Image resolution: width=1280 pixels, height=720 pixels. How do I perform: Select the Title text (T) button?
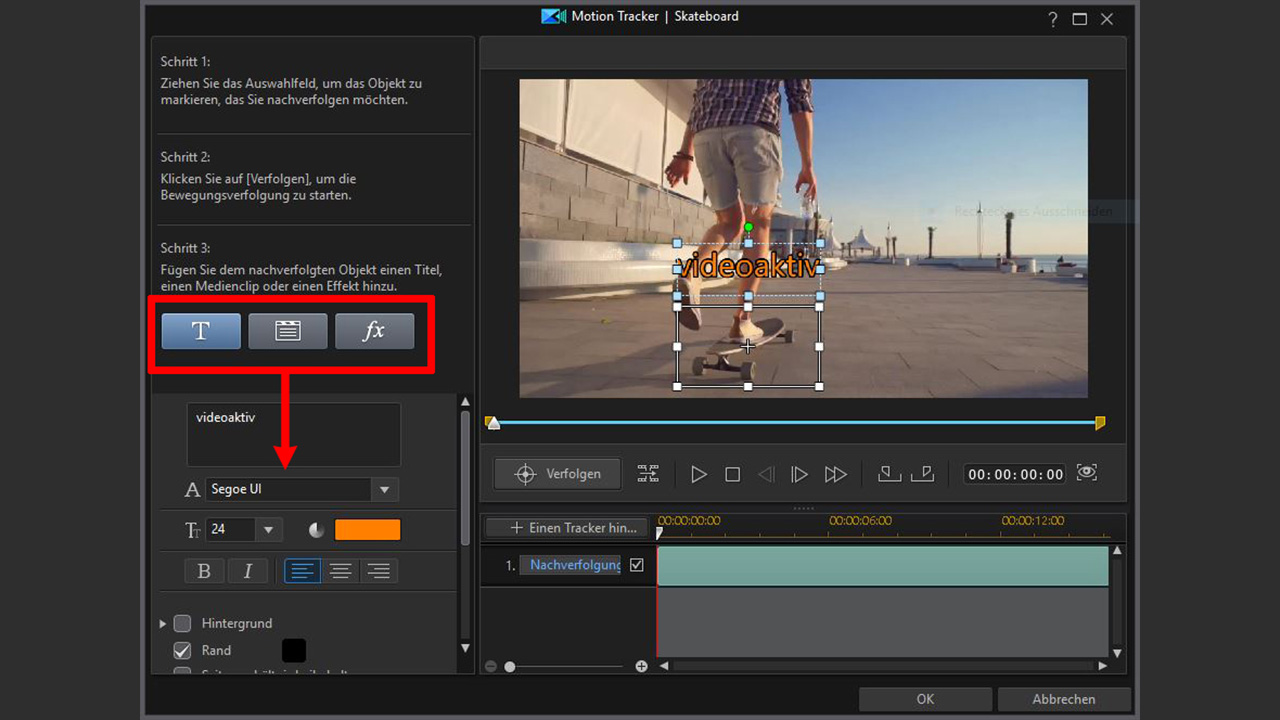pyautogui.click(x=201, y=331)
